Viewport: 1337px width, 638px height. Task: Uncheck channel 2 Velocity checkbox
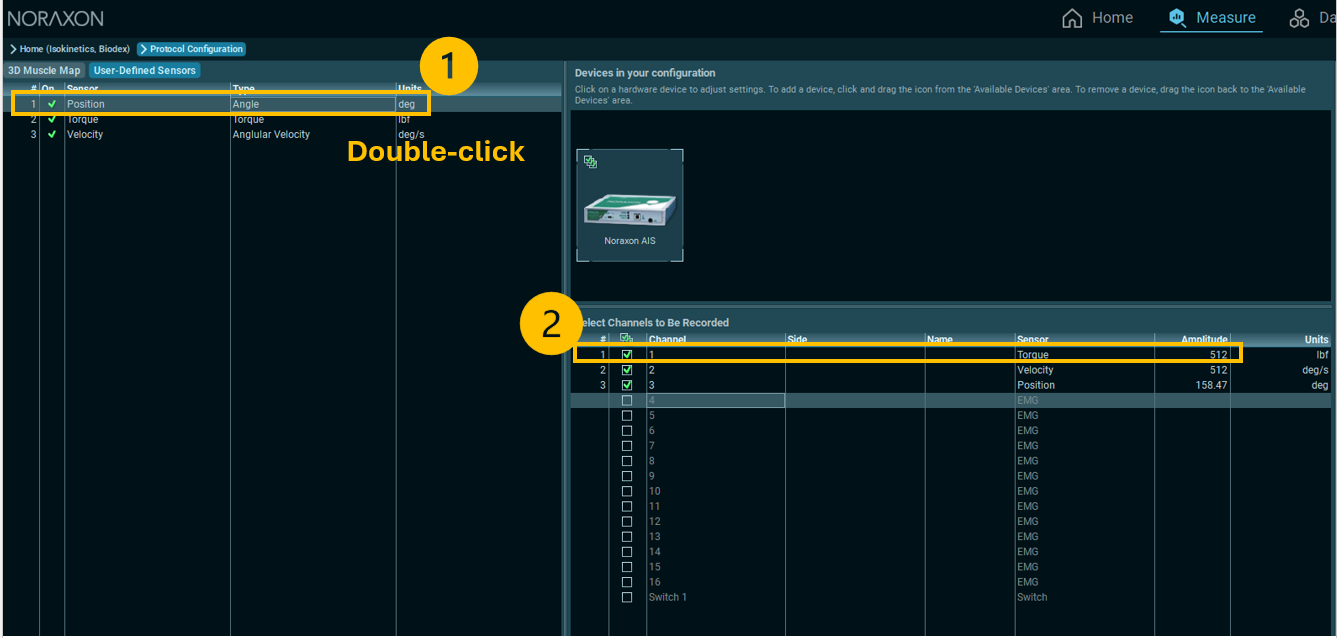click(627, 370)
